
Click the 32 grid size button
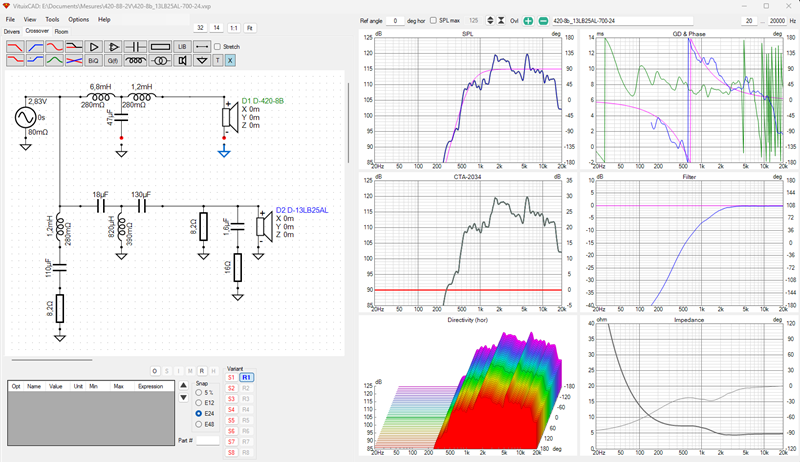point(201,28)
